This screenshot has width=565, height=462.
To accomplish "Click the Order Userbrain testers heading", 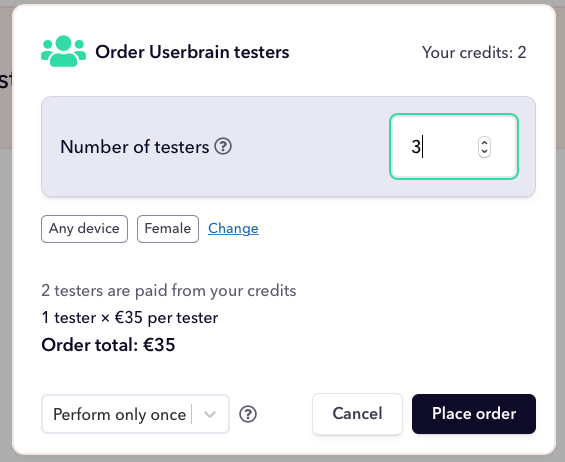I will click(192, 52).
